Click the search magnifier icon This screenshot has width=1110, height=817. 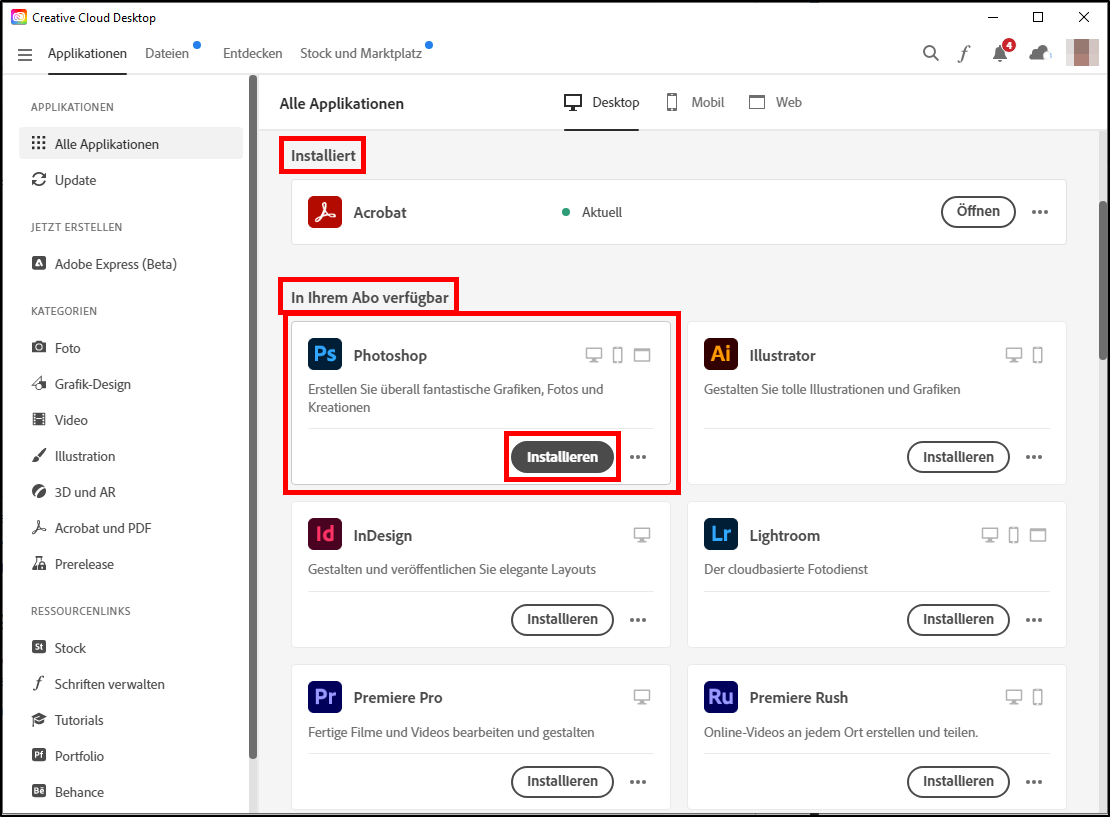click(930, 54)
